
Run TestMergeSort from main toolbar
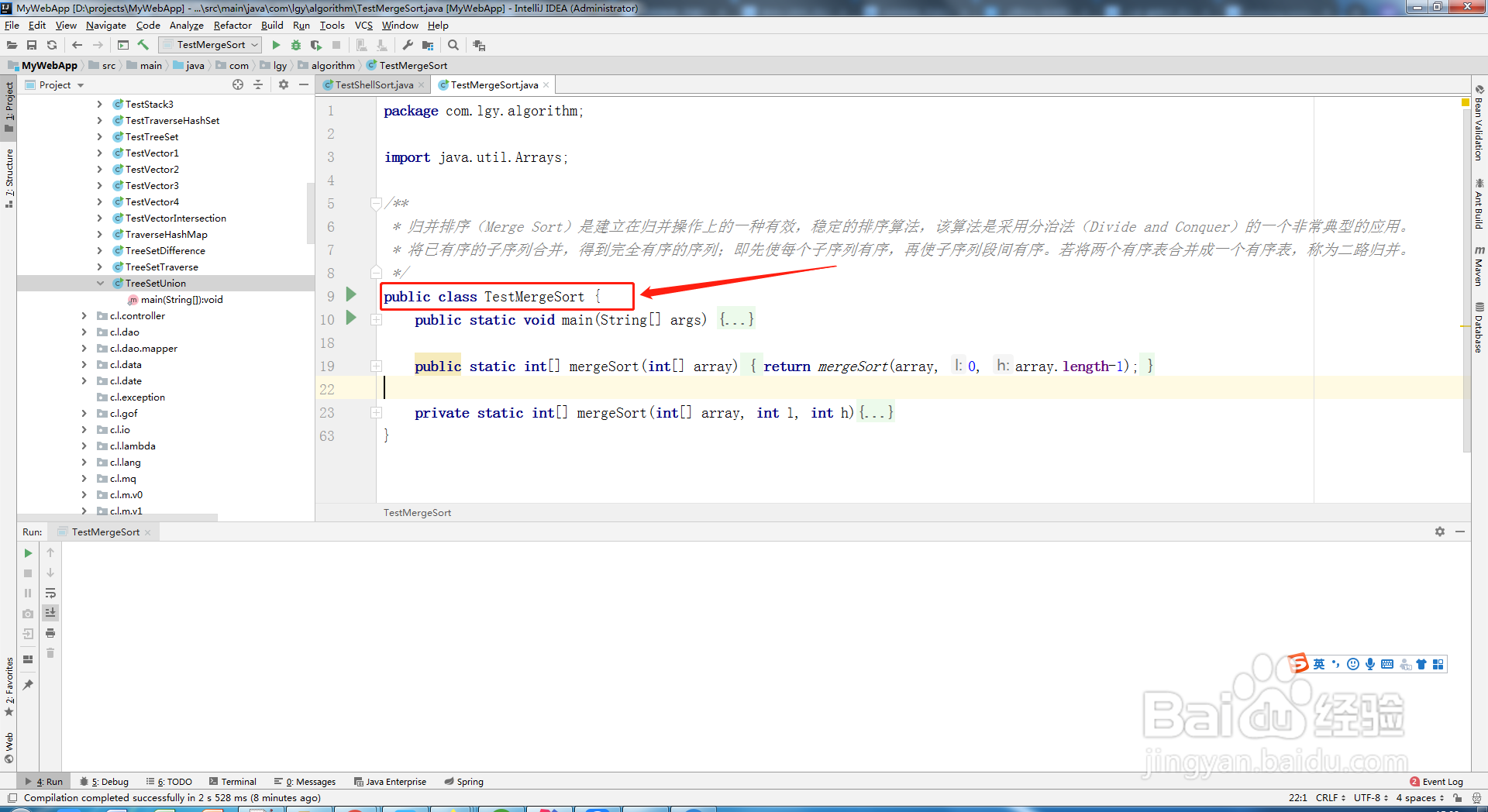coord(276,46)
